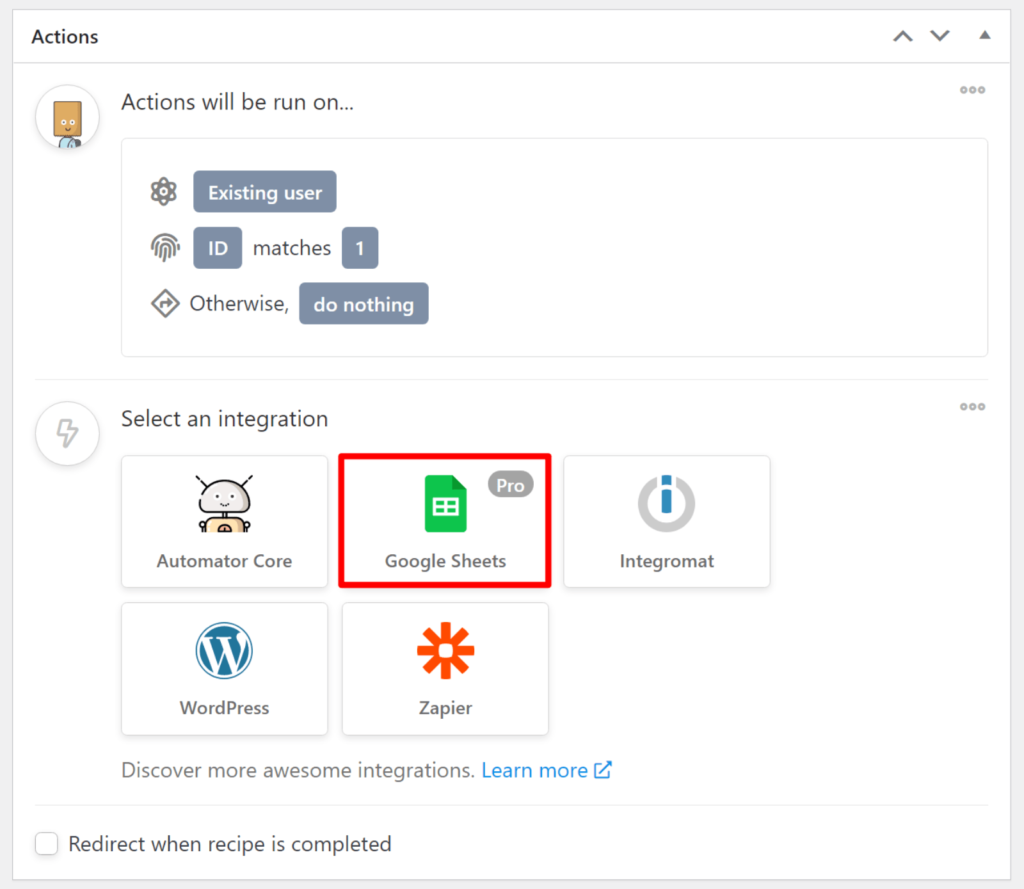Click the Integromat power logo
This screenshot has height=889, width=1024.
(666, 504)
